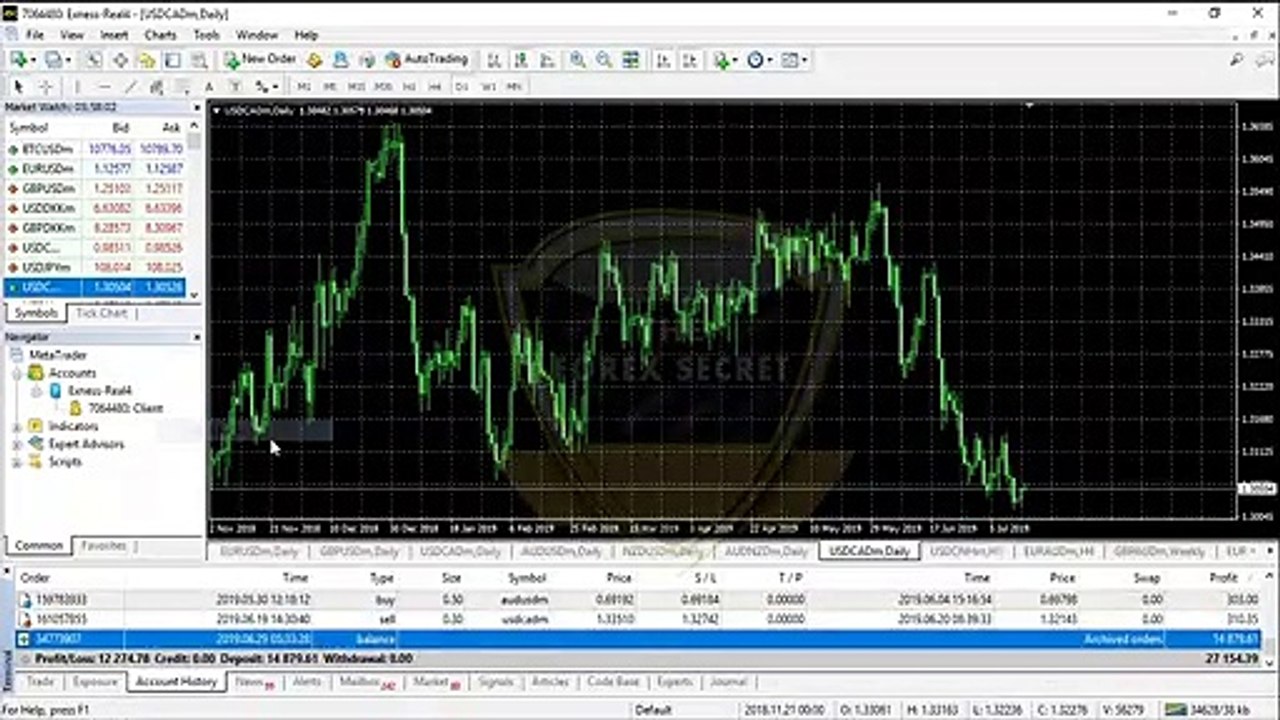Switch to the Favorites tab in Navigator
The width and height of the screenshot is (1280, 720).
click(104, 546)
